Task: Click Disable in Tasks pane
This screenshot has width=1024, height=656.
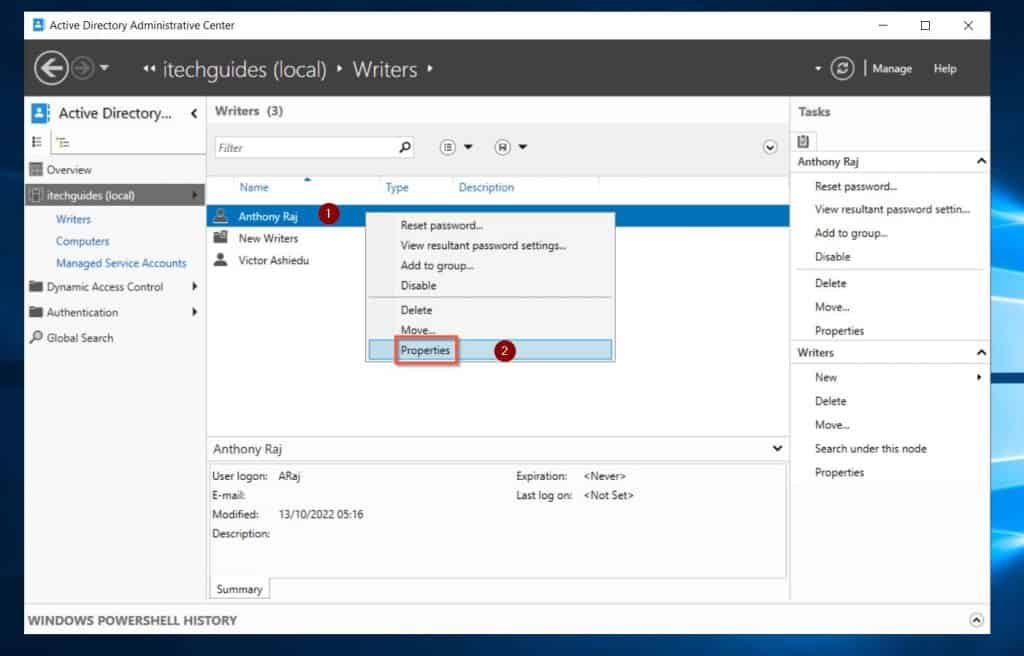Action: pos(833,257)
